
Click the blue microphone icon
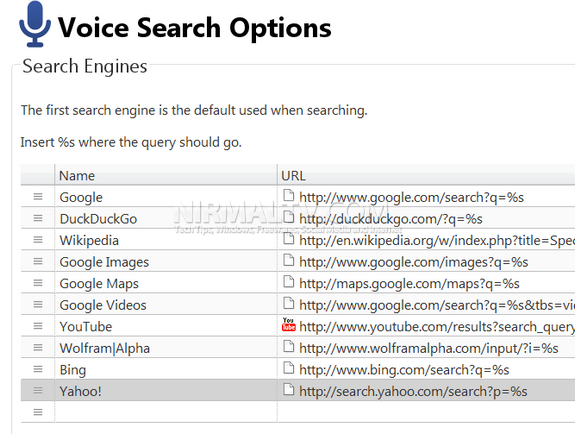(x=35, y=24)
